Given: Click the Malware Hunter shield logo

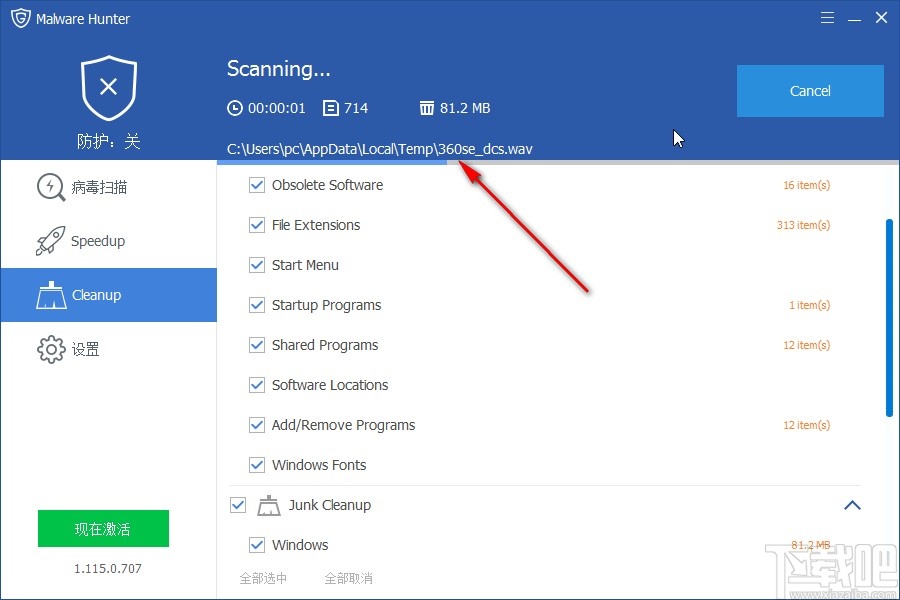Looking at the screenshot, I should (x=21, y=17).
